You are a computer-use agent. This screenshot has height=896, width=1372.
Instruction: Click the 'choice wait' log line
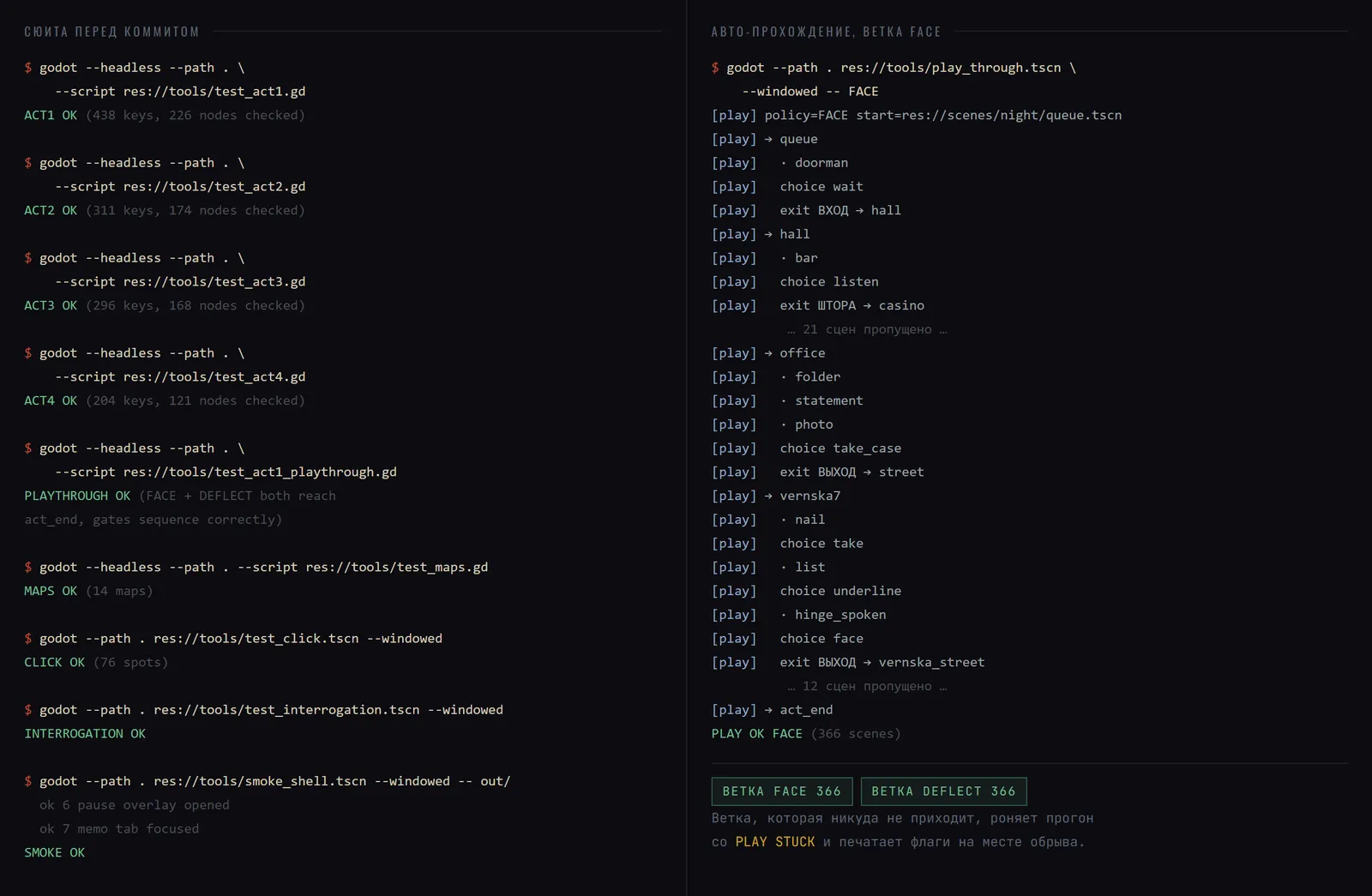[787, 186]
